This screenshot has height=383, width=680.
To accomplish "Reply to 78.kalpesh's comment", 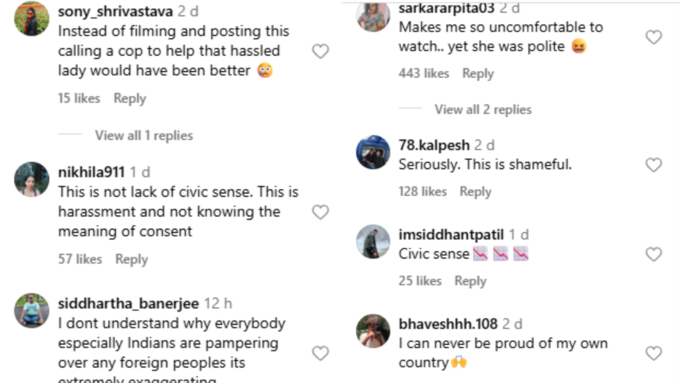I will tap(475, 192).
